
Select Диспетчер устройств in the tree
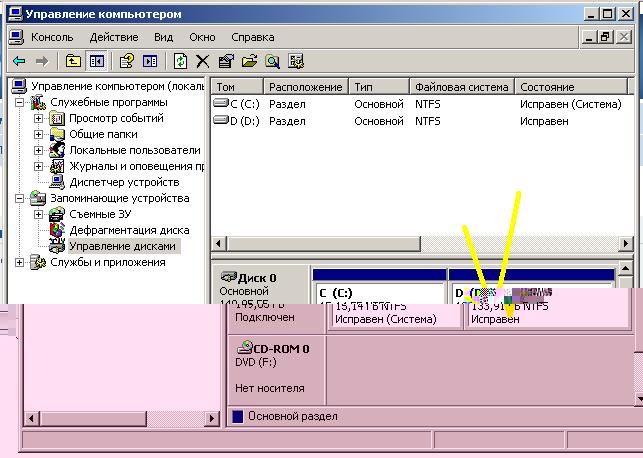coord(124,182)
